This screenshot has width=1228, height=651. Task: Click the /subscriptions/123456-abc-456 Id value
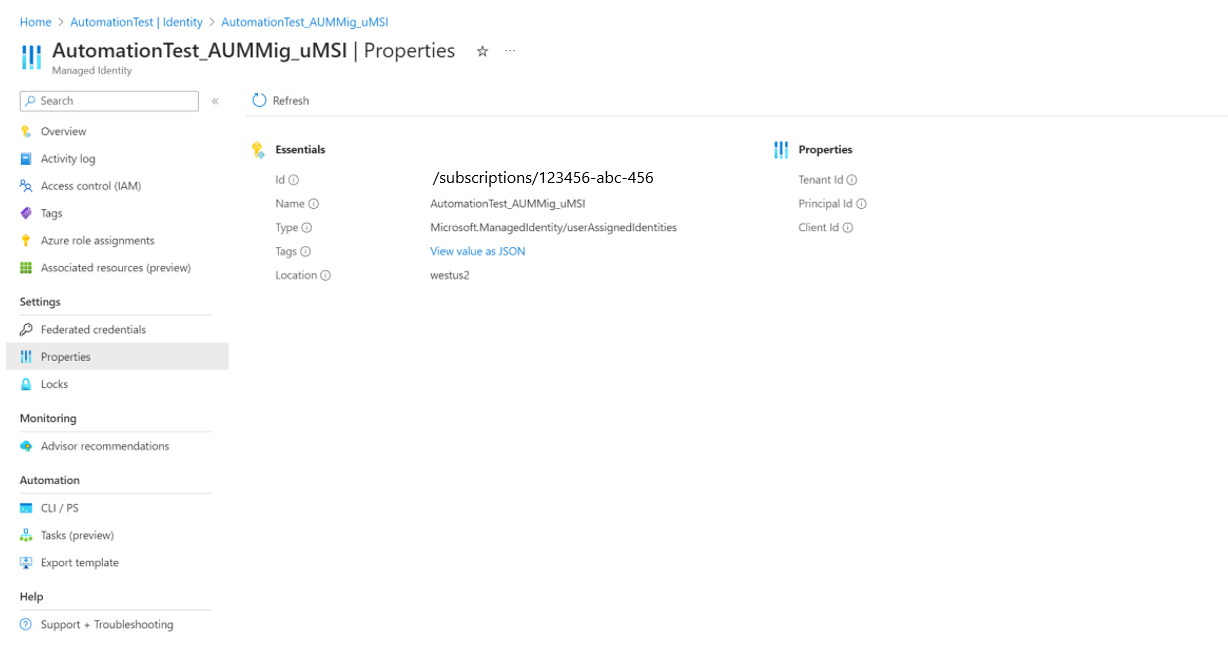[x=543, y=178]
